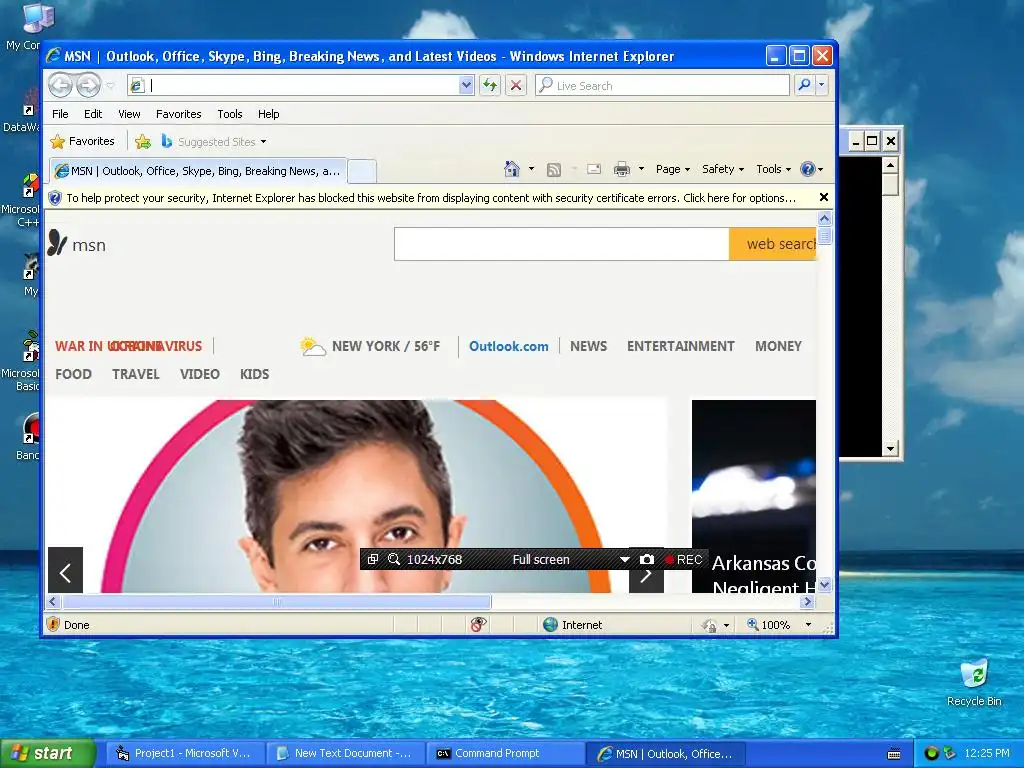The image size is (1024, 768).
Task: Switch to Command Prompt in taskbar
Action: click(x=505, y=753)
